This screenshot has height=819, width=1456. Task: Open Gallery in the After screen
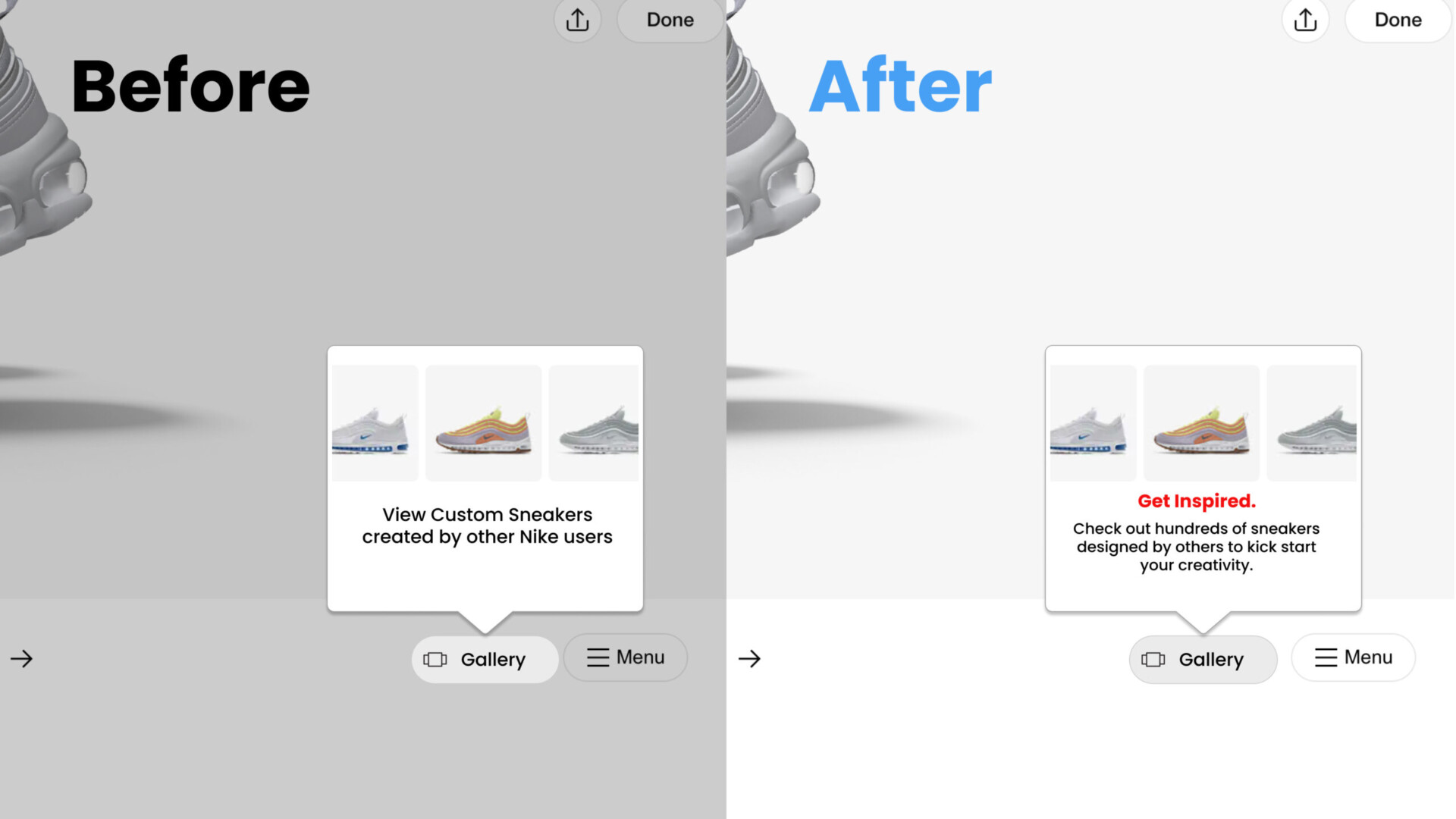[x=1203, y=659]
